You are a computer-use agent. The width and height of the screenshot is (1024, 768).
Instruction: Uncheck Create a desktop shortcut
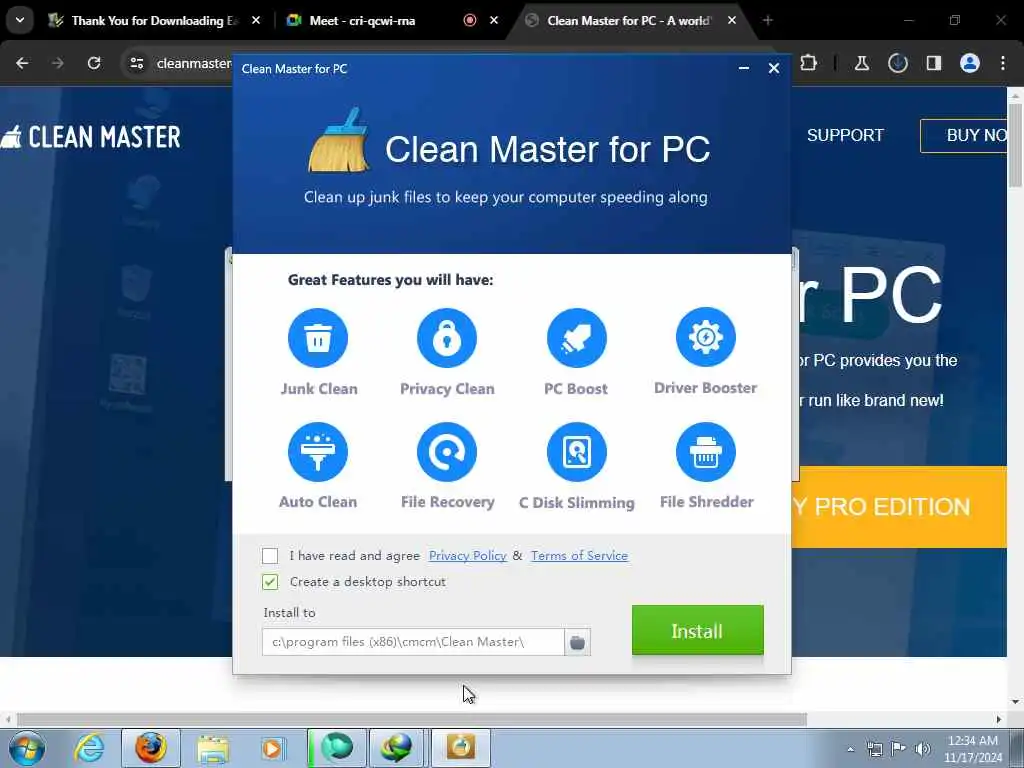pos(270,582)
